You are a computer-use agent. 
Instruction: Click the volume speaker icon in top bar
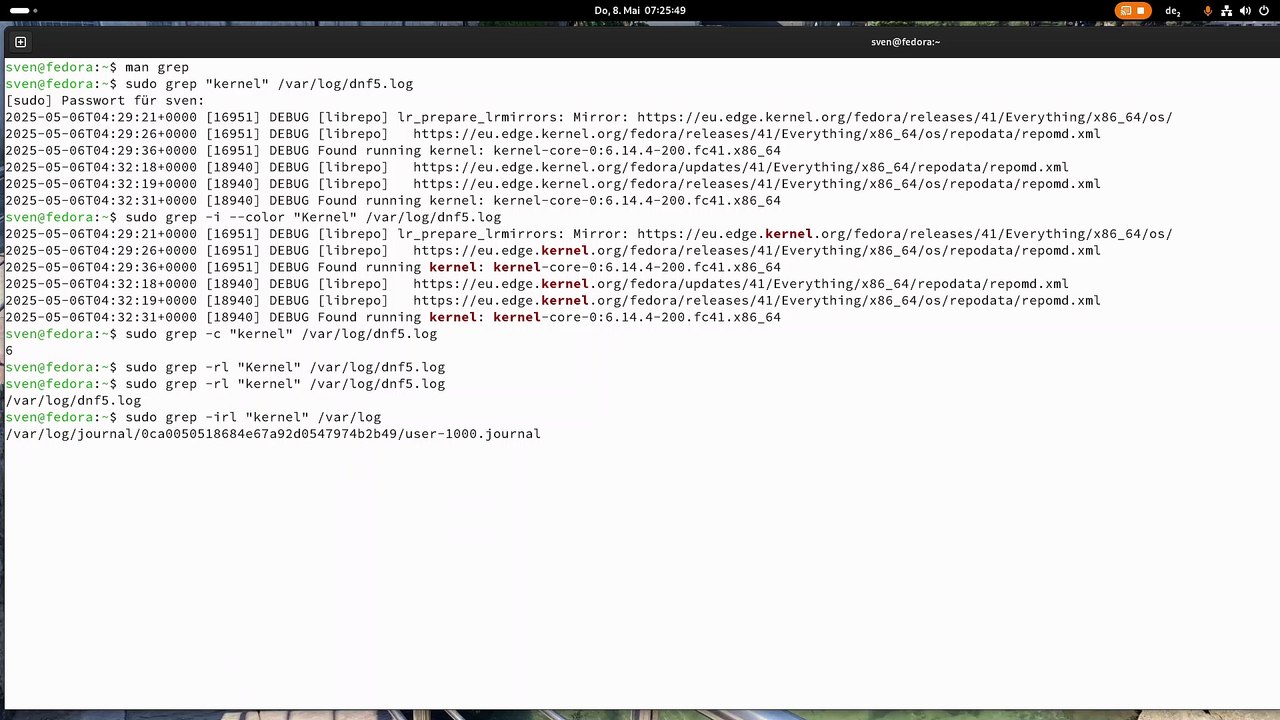click(1245, 11)
